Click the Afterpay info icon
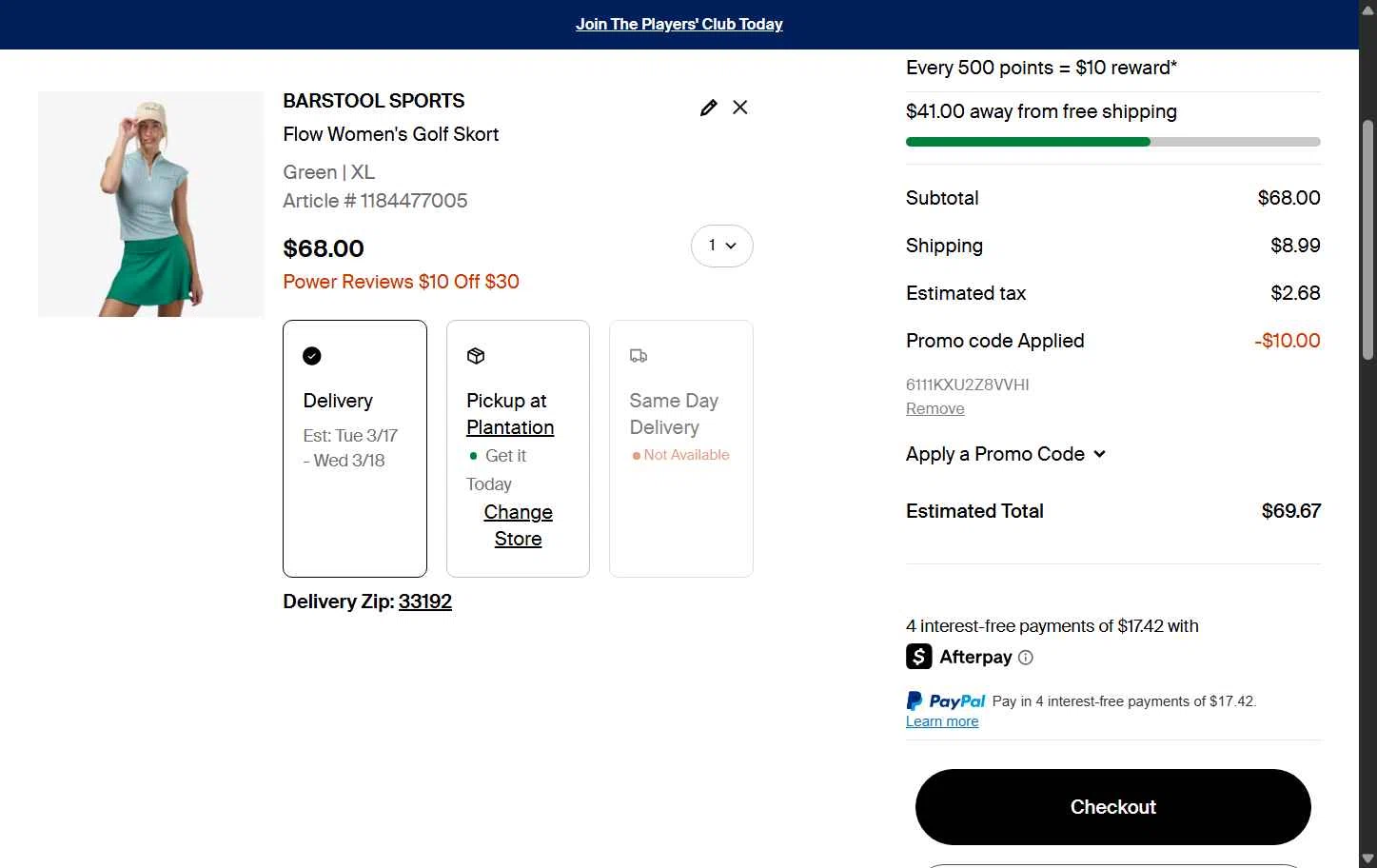1377x868 pixels. [1026, 658]
